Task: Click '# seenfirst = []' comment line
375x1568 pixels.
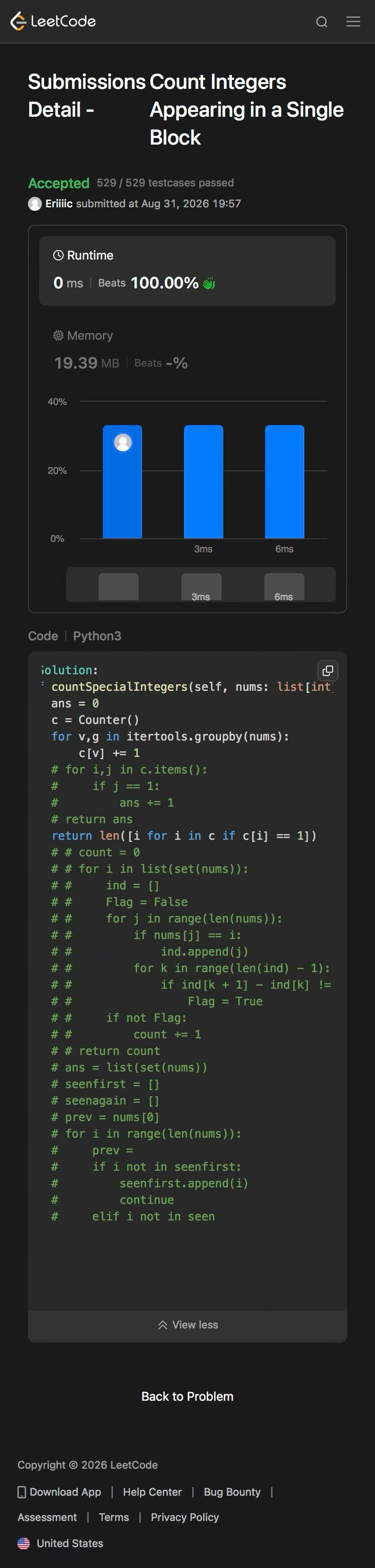Action: [x=106, y=1084]
